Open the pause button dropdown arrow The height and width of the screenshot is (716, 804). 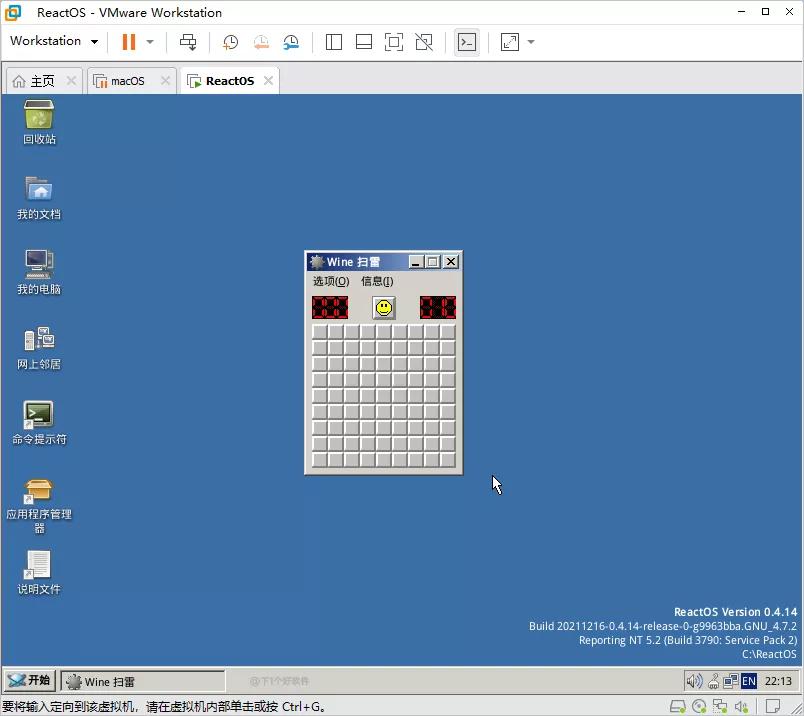click(150, 42)
